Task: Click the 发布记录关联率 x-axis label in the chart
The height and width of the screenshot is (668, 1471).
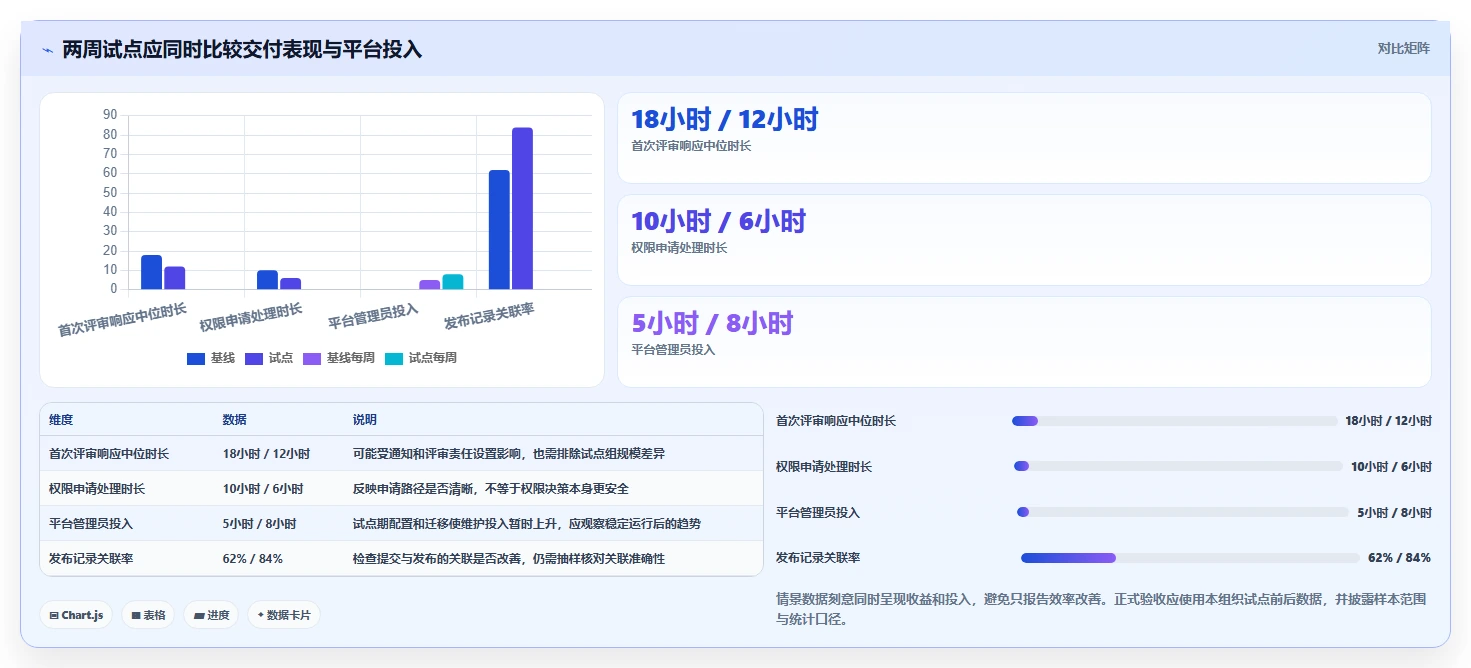Action: (x=489, y=316)
